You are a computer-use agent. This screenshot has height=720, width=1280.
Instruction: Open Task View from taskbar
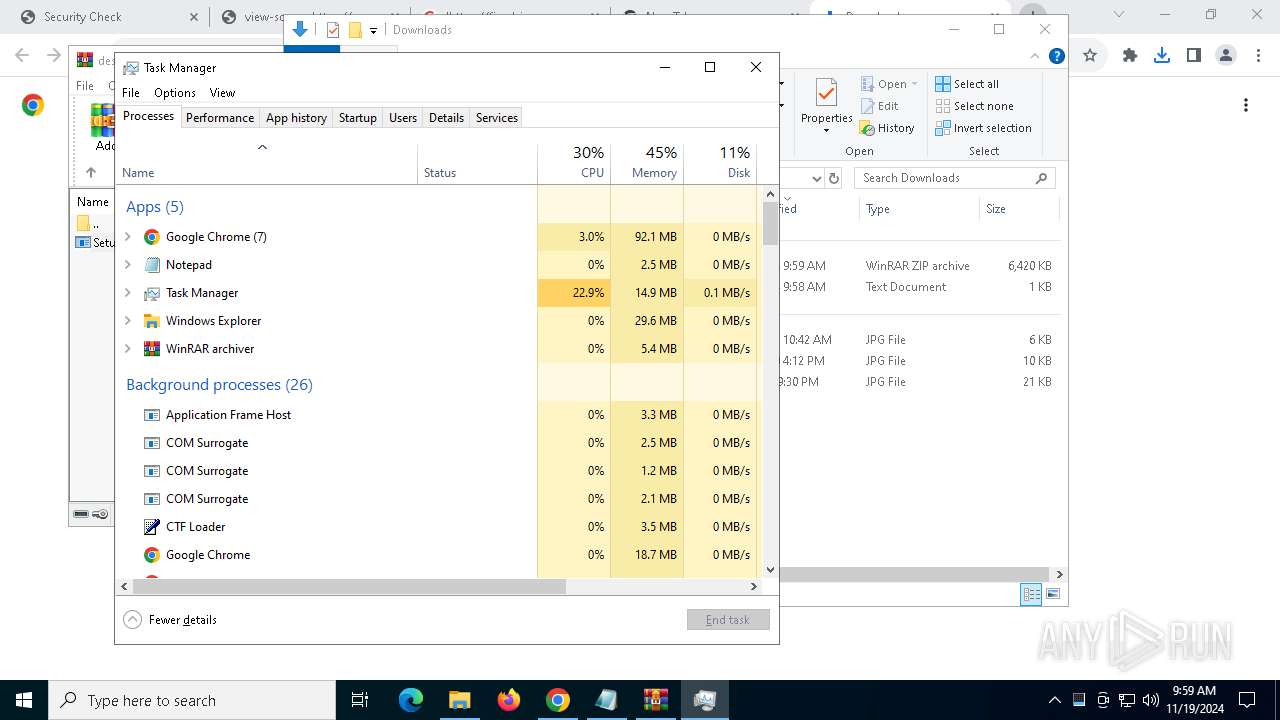point(360,700)
